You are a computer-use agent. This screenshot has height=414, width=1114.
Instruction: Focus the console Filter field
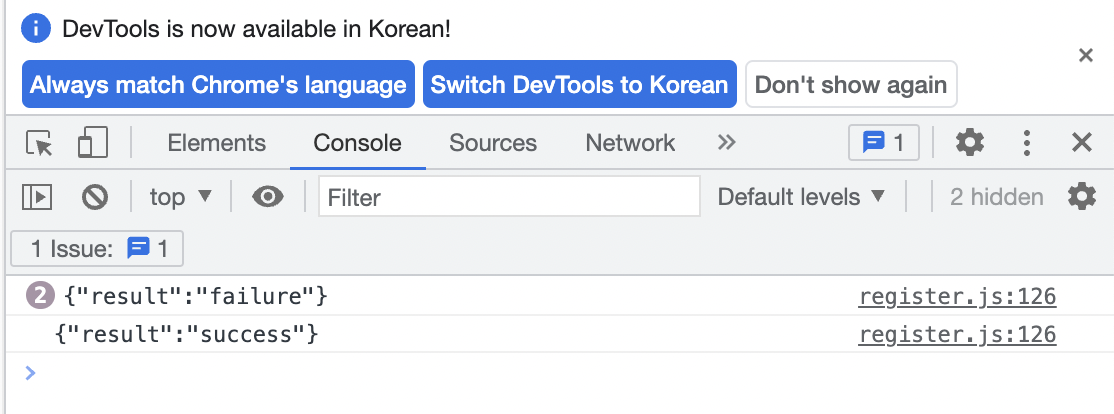click(x=509, y=197)
